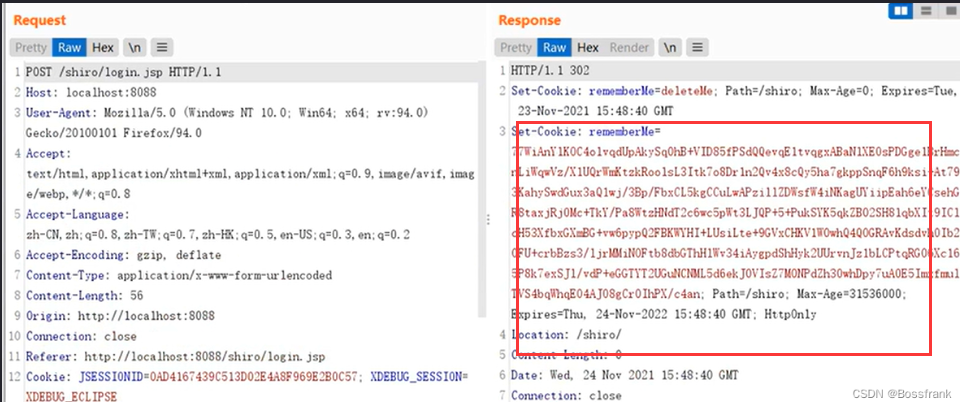Select Raw tab in Request panel
This screenshot has width=960, height=402.
pos(69,47)
